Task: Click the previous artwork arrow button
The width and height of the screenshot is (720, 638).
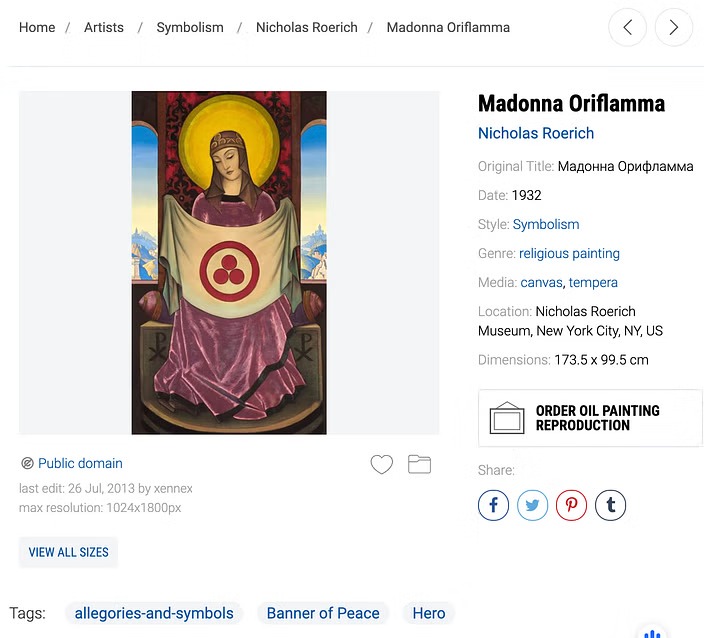Action: tap(627, 28)
